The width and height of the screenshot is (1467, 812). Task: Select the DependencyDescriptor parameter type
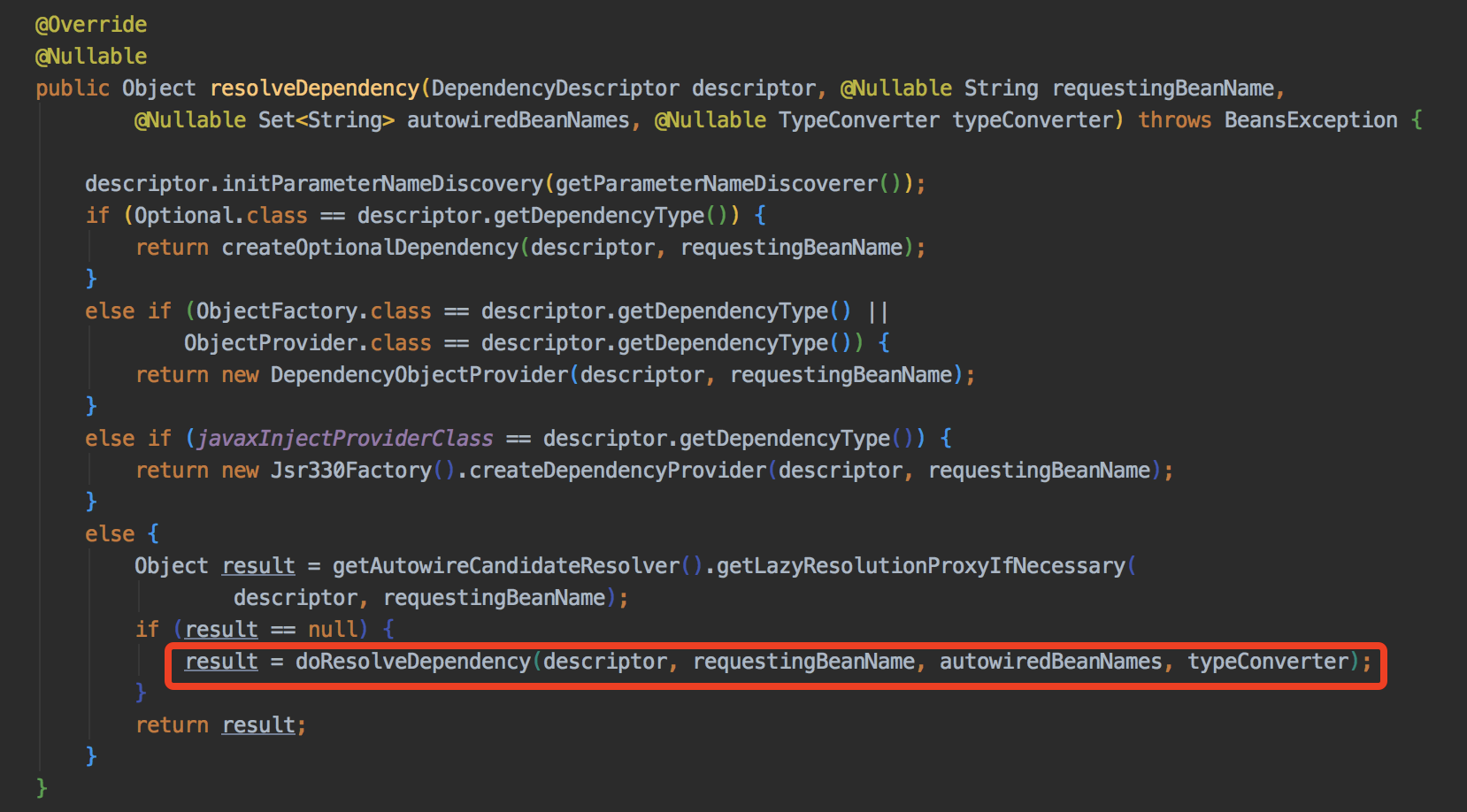tap(556, 88)
